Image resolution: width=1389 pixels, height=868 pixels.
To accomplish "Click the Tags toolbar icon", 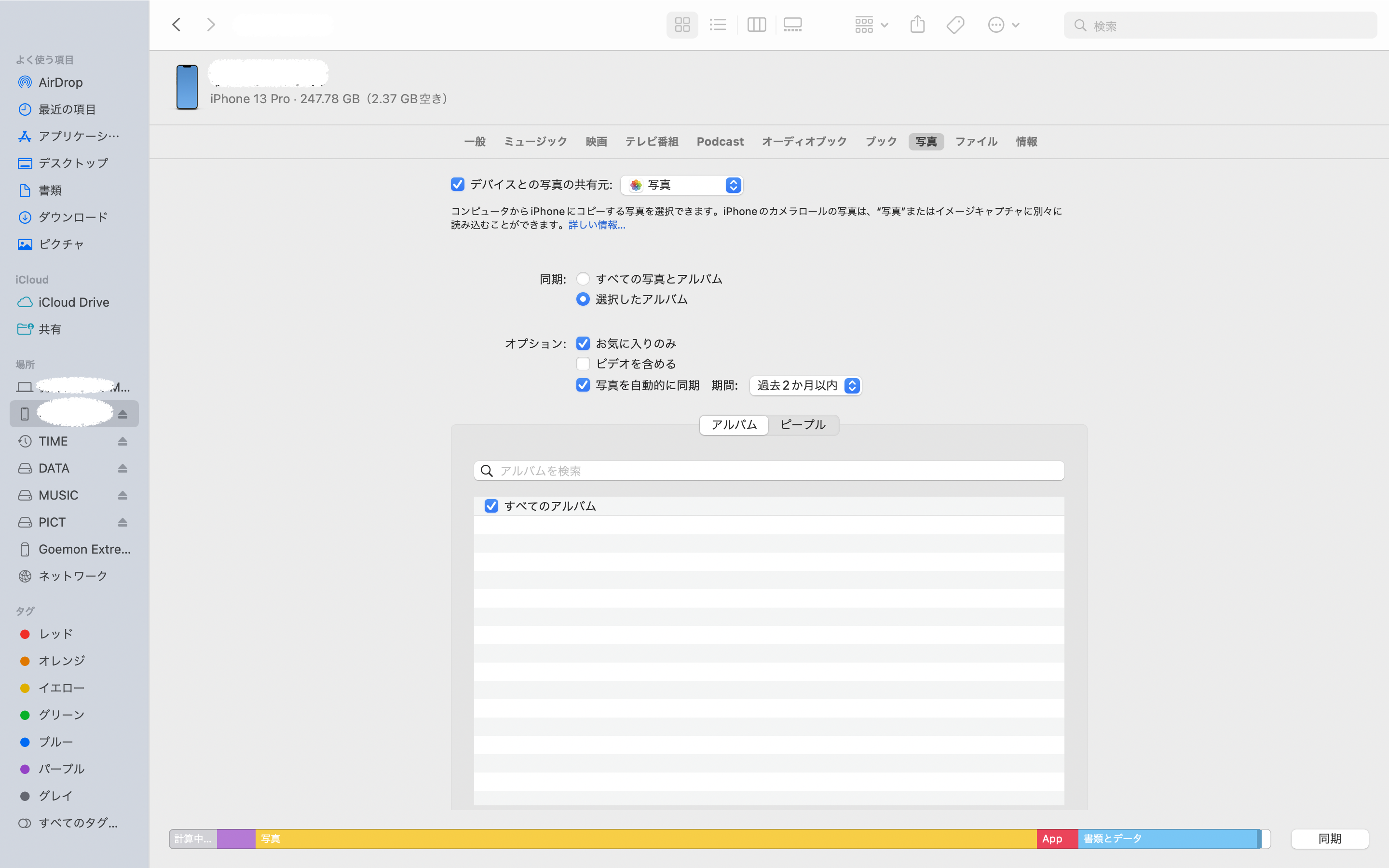I will point(955,25).
